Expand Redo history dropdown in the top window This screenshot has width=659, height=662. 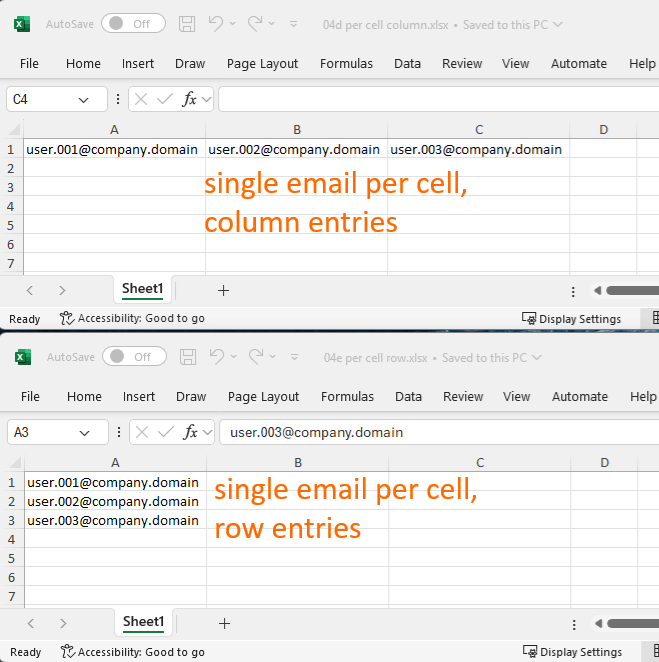(x=271, y=24)
